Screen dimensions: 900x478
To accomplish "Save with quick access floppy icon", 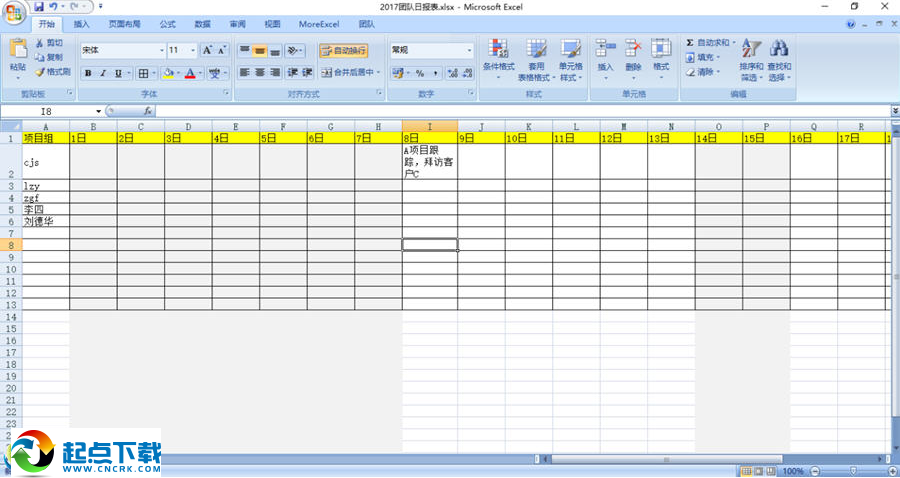I will point(39,6).
